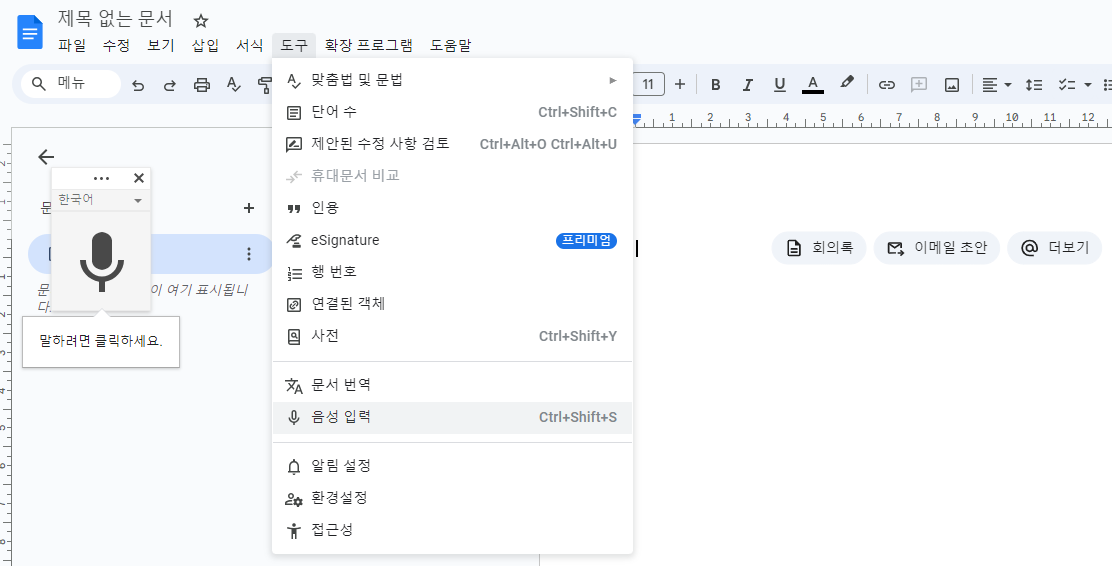Select 단어 수 menu entry

452,112
